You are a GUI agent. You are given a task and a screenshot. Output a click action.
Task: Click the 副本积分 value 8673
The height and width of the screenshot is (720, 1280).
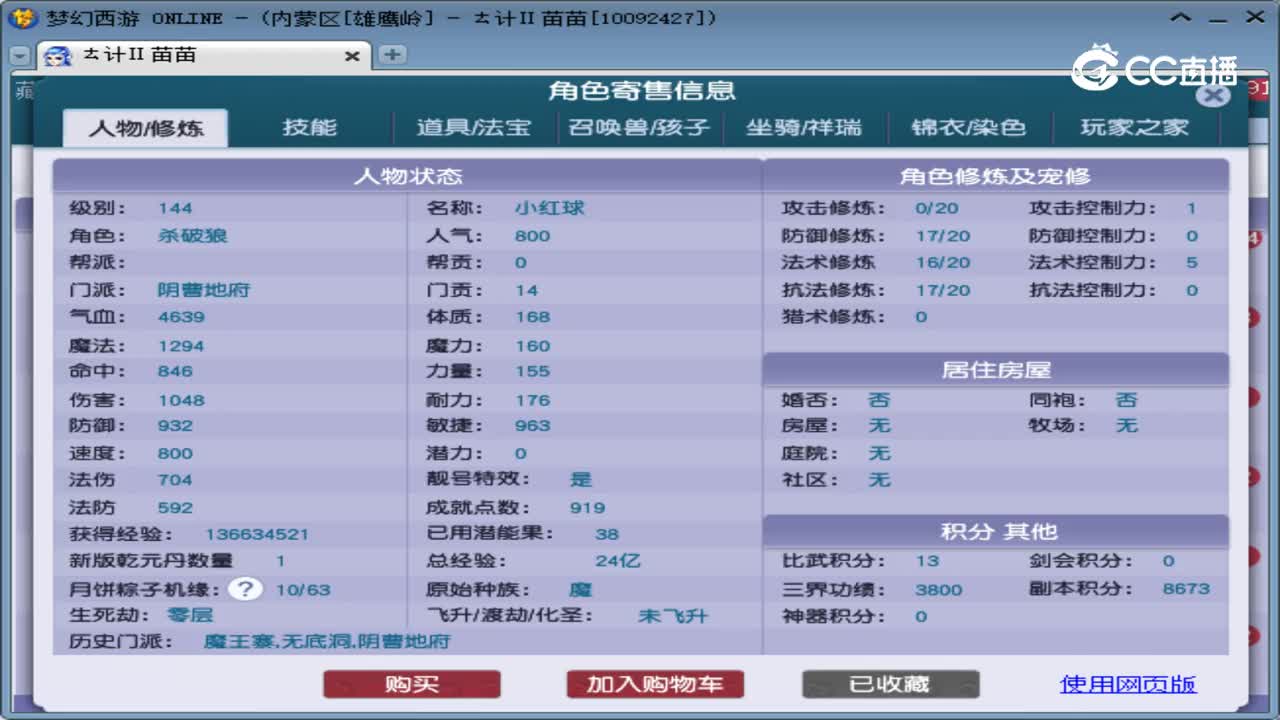(1186, 588)
